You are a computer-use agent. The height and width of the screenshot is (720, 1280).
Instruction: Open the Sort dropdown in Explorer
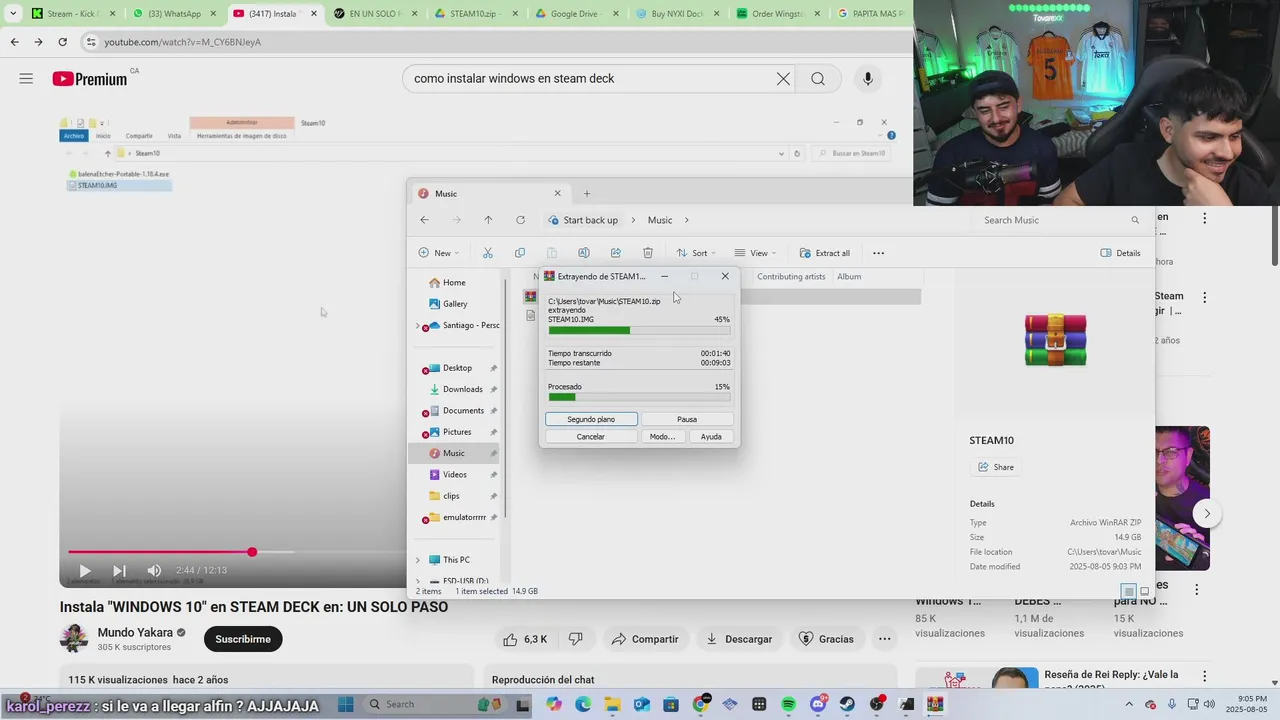(x=696, y=253)
